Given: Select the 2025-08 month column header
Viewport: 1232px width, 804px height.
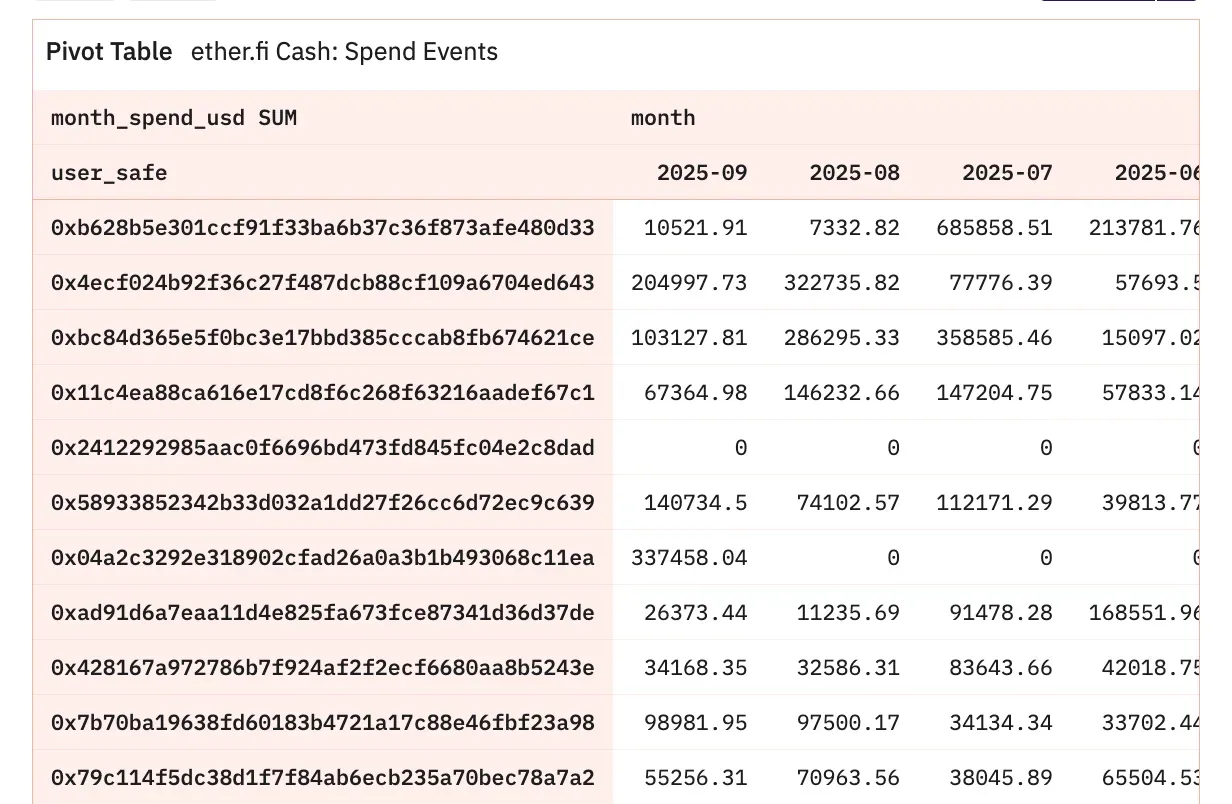Looking at the screenshot, I should 854,173.
